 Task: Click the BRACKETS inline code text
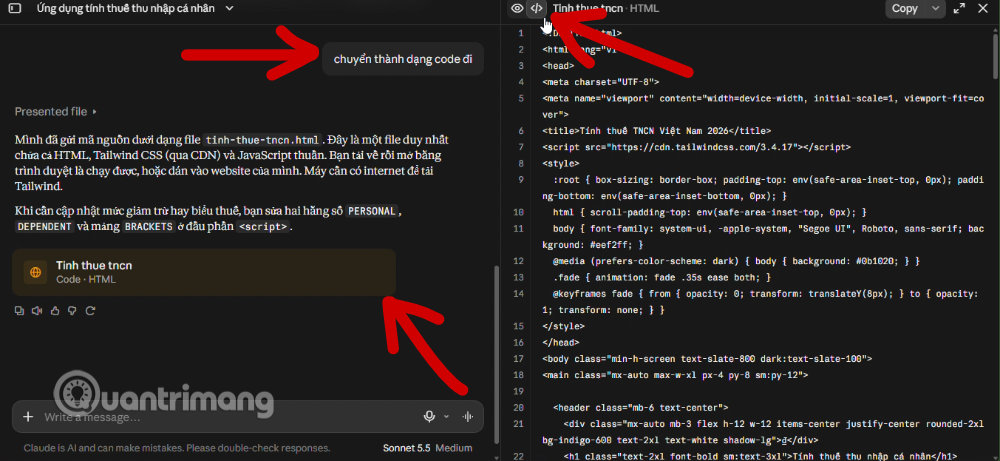coord(149,226)
